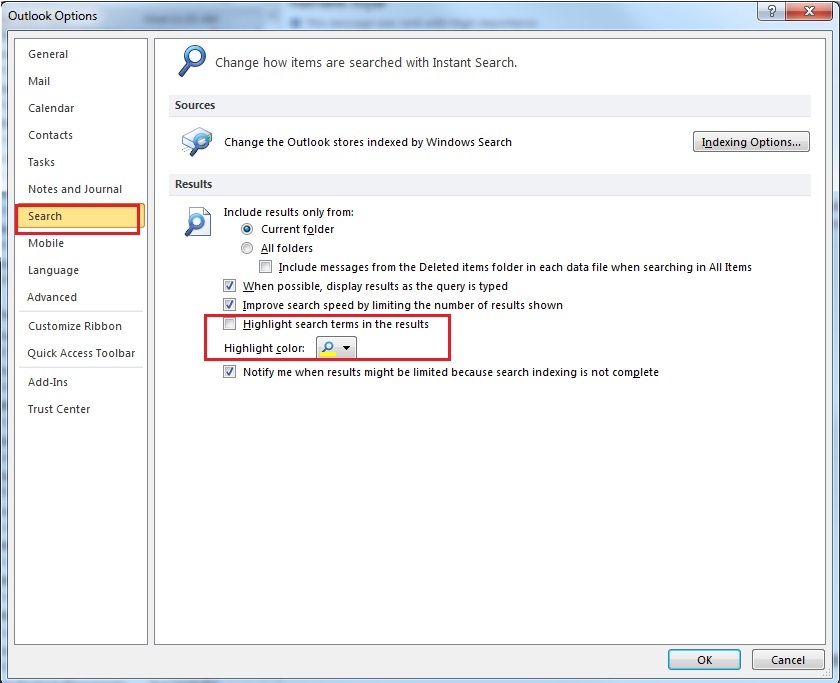
Task: Click 'Include results only from:' label
Action: [x=288, y=212]
